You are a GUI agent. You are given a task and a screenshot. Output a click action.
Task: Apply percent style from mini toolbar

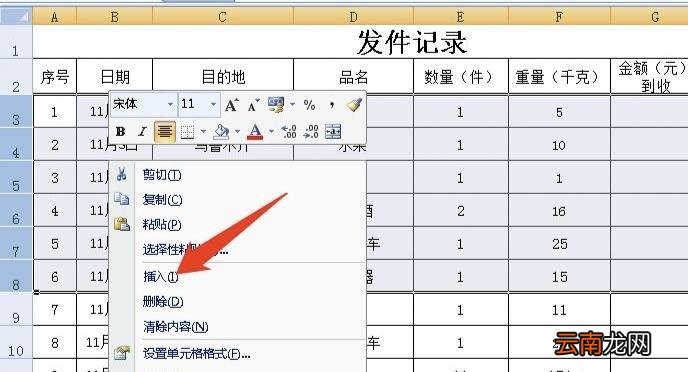point(309,105)
